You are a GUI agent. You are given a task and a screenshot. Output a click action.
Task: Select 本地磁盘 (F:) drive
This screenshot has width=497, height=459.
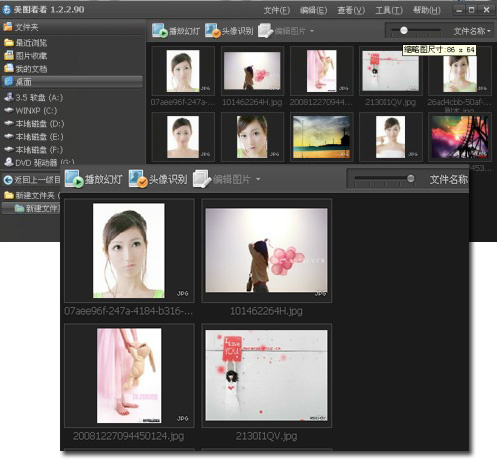(33, 150)
